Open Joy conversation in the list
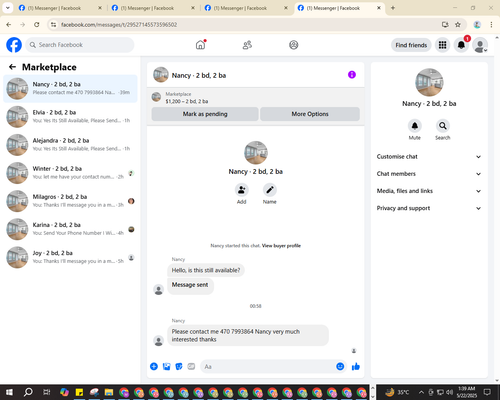Image resolution: width=500 pixels, height=400 pixels. click(70, 257)
